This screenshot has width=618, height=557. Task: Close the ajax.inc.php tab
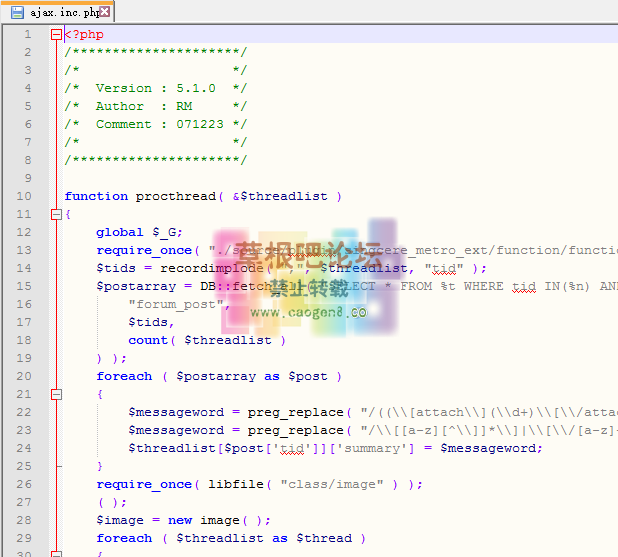pyautogui.click(x=106, y=12)
